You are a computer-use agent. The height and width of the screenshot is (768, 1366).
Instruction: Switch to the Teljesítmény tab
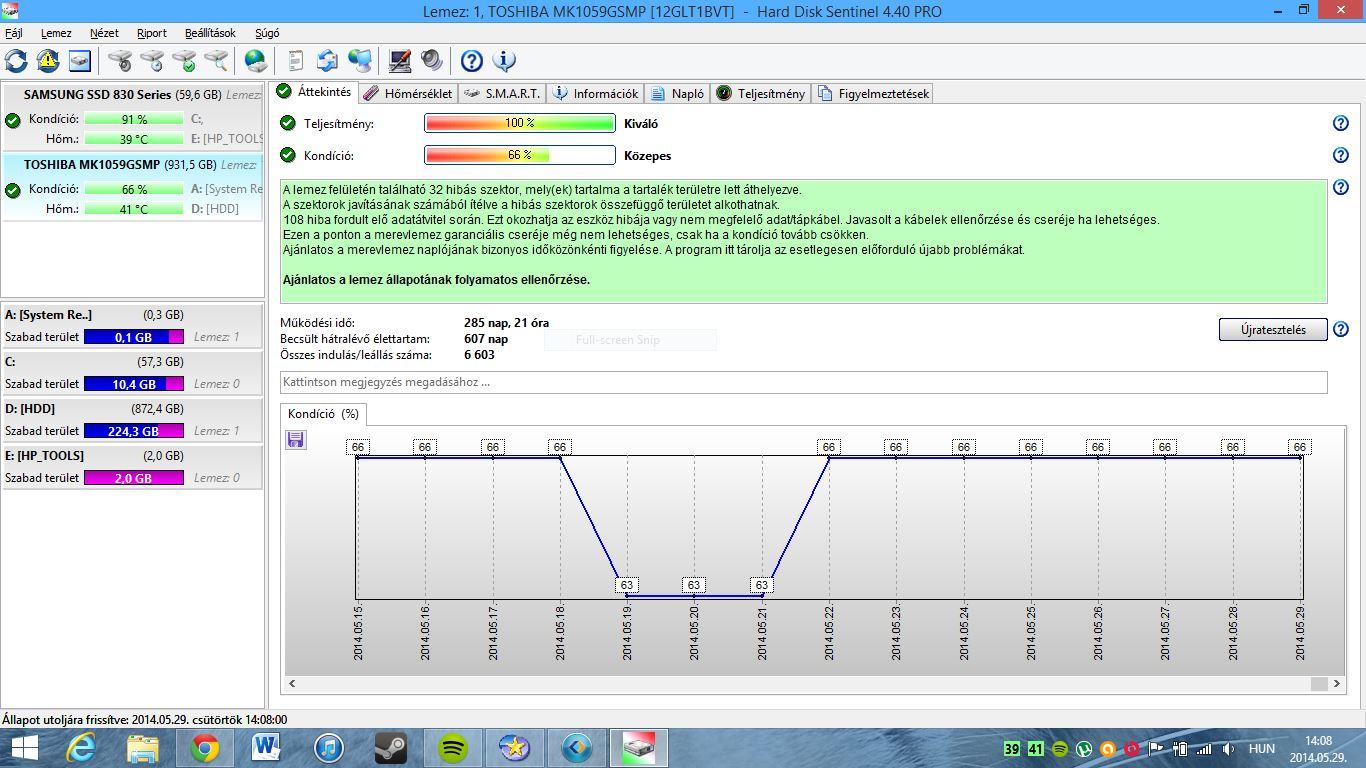click(761, 94)
